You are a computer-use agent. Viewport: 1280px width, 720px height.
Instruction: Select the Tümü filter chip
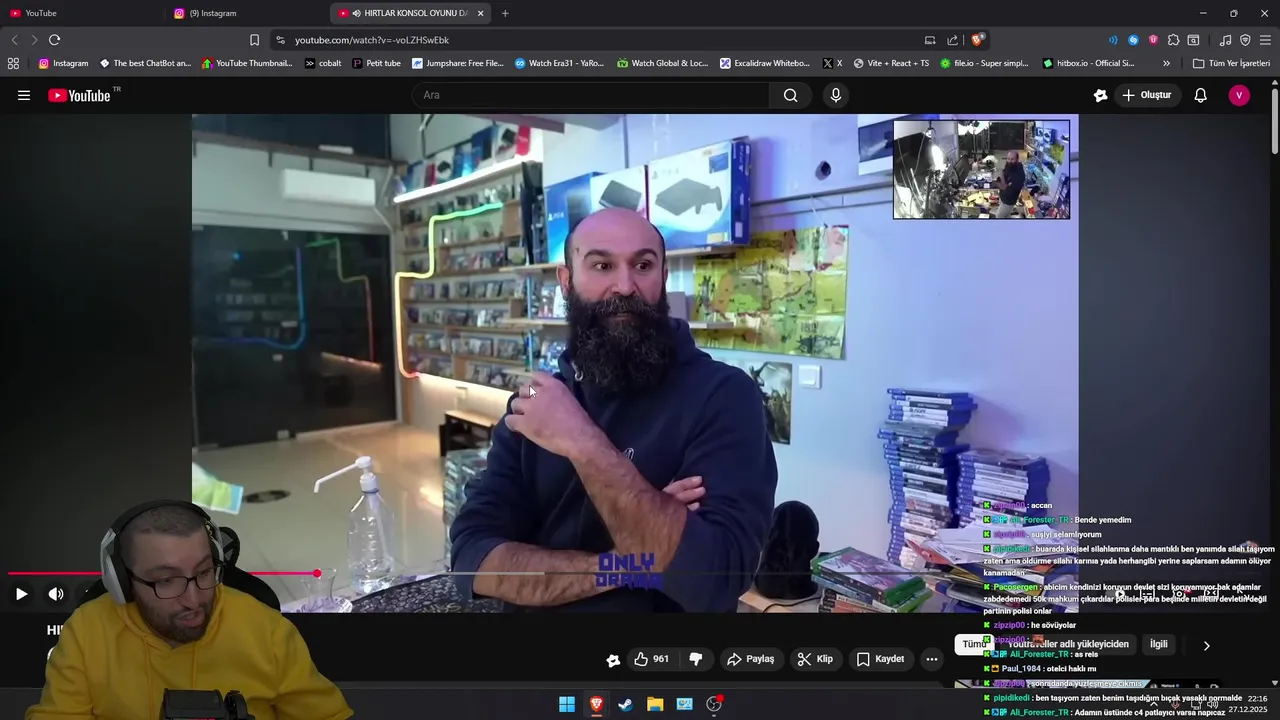click(x=973, y=645)
